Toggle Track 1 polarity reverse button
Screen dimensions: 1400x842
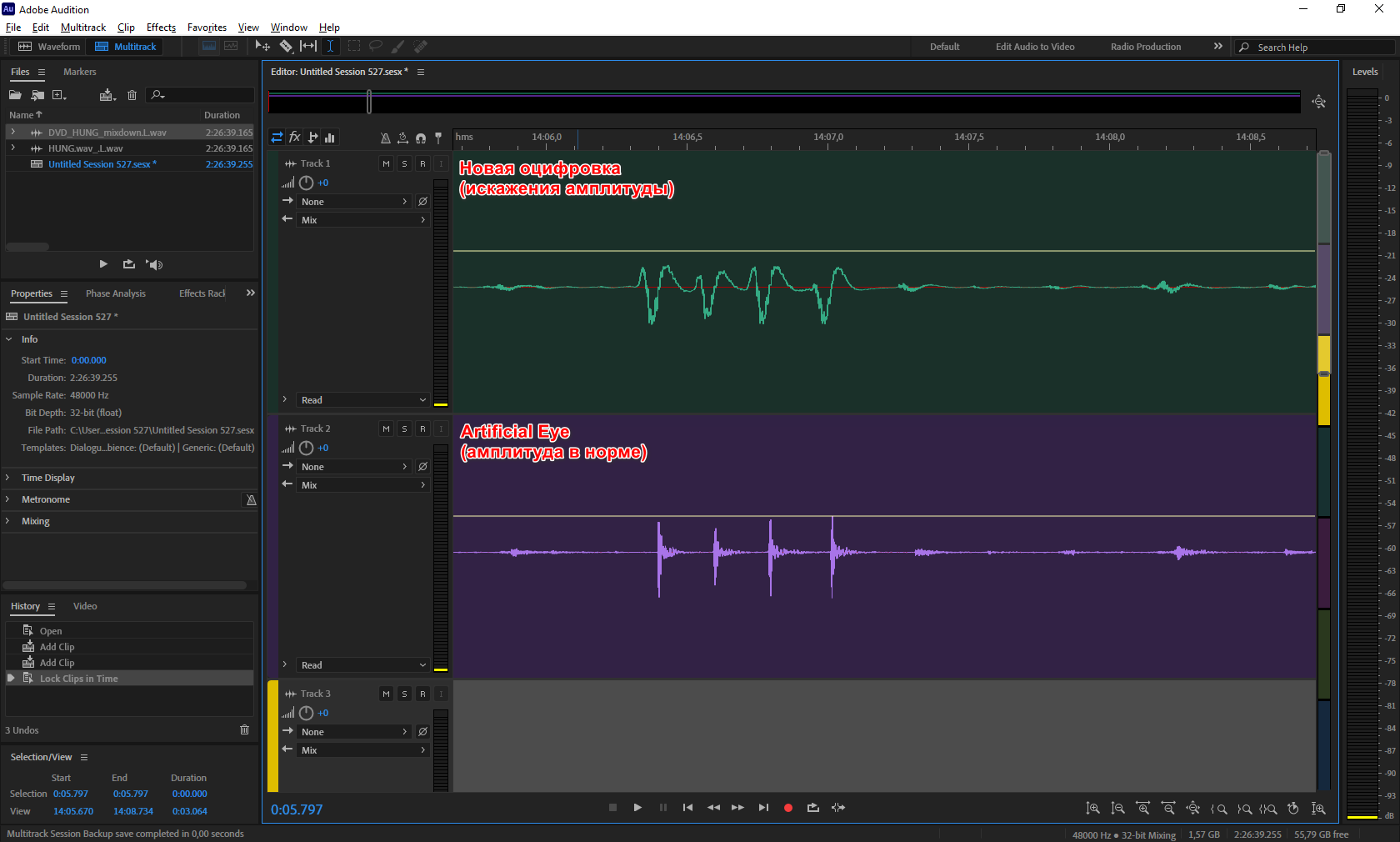(x=422, y=202)
